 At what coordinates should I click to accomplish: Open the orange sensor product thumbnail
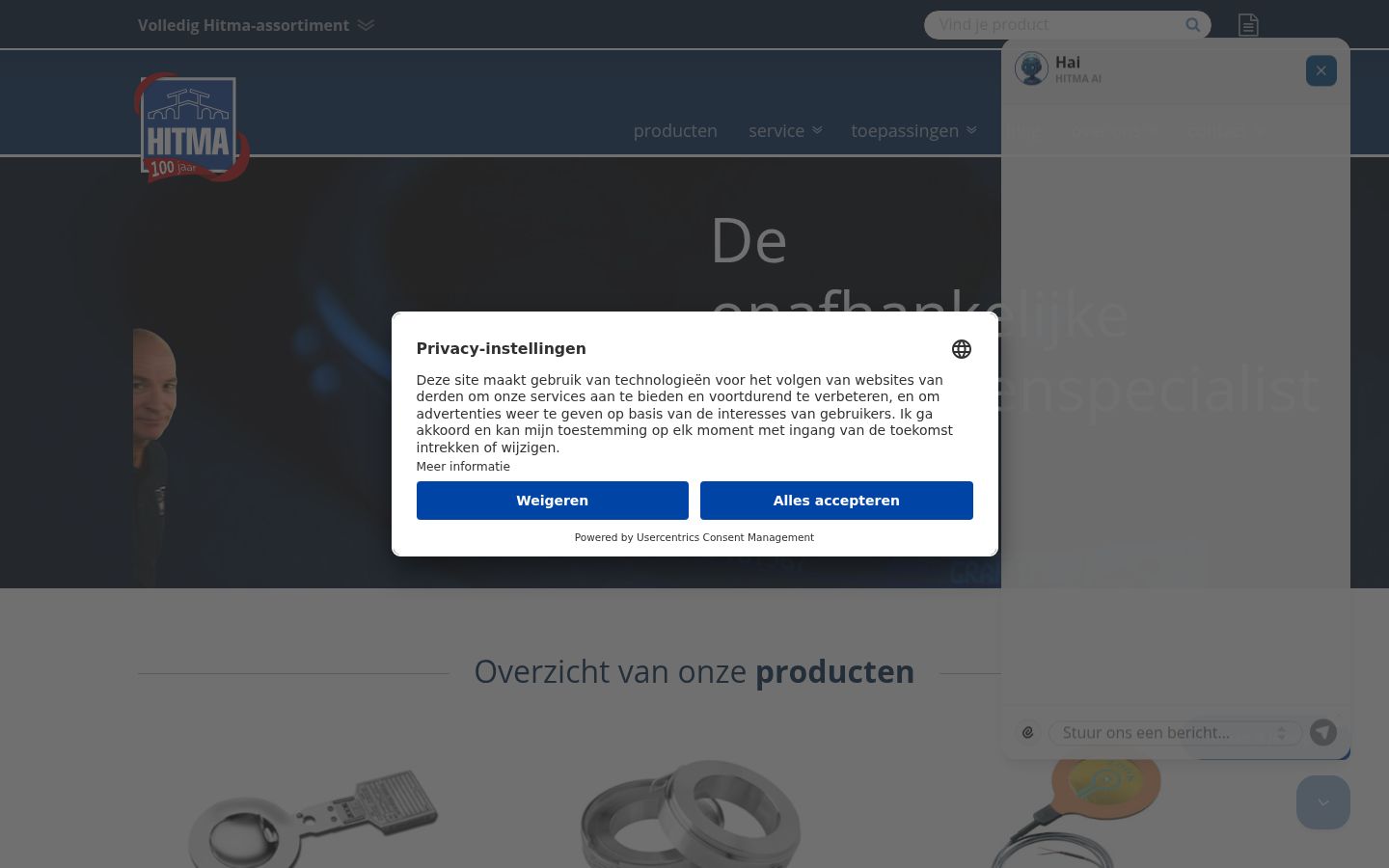1076,810
